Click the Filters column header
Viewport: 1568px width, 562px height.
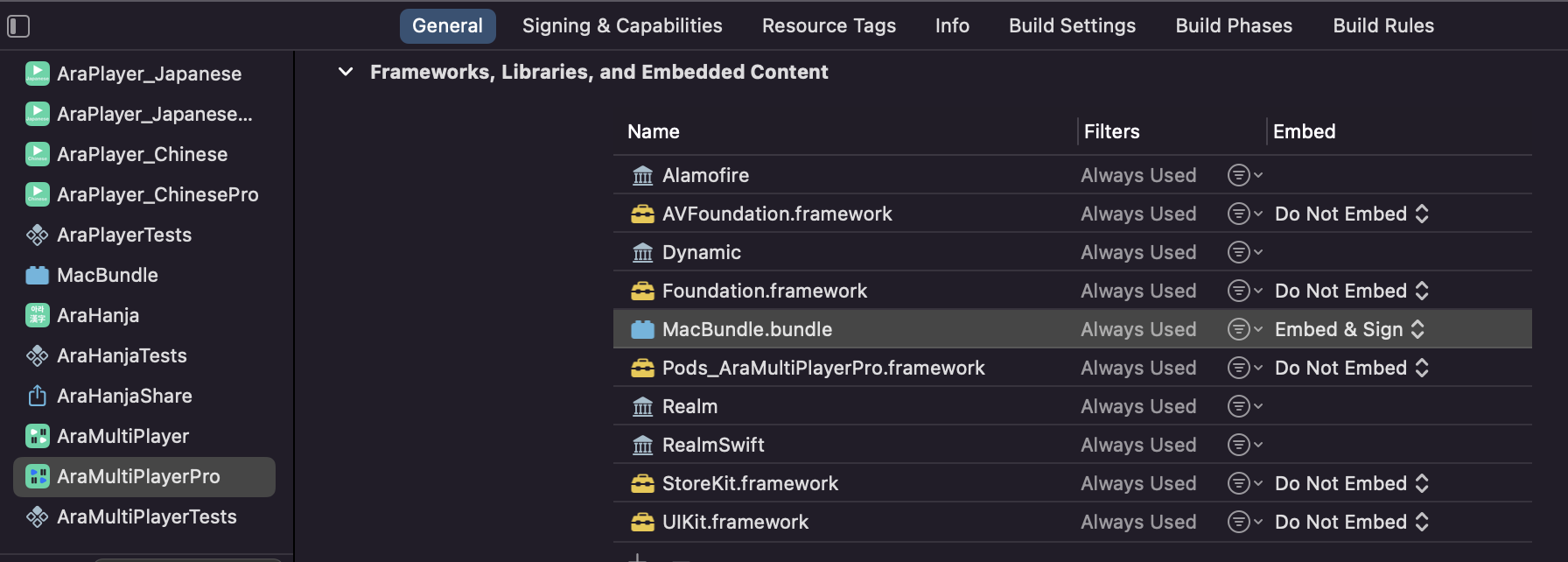[x=1111, y=131]
